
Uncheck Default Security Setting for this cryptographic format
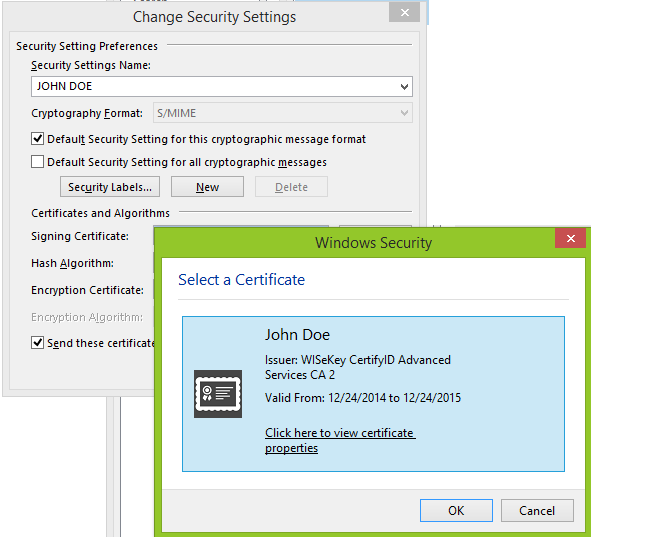click(38, 139)
